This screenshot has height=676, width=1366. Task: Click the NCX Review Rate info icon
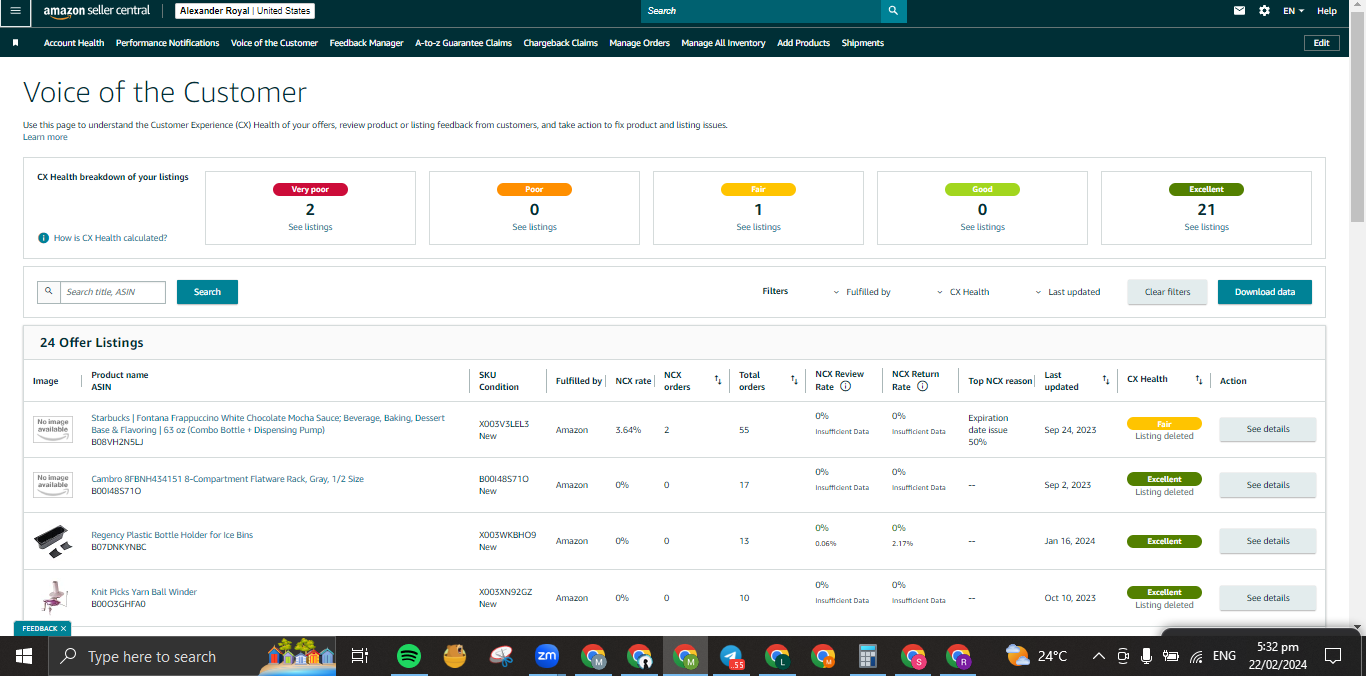click(845, 386)
